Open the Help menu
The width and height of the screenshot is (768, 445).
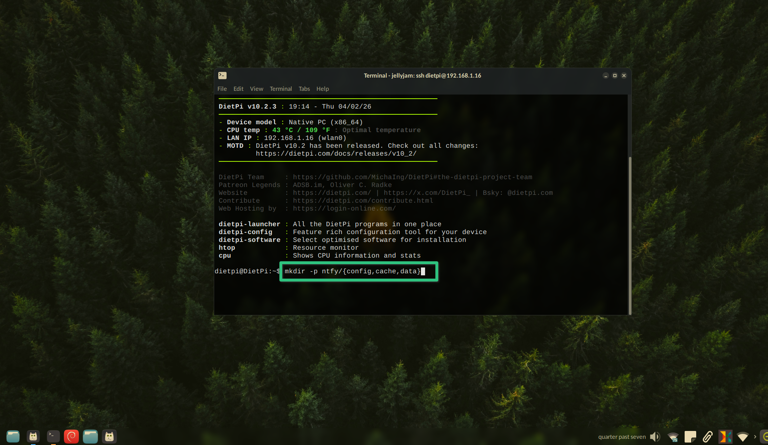322,89
